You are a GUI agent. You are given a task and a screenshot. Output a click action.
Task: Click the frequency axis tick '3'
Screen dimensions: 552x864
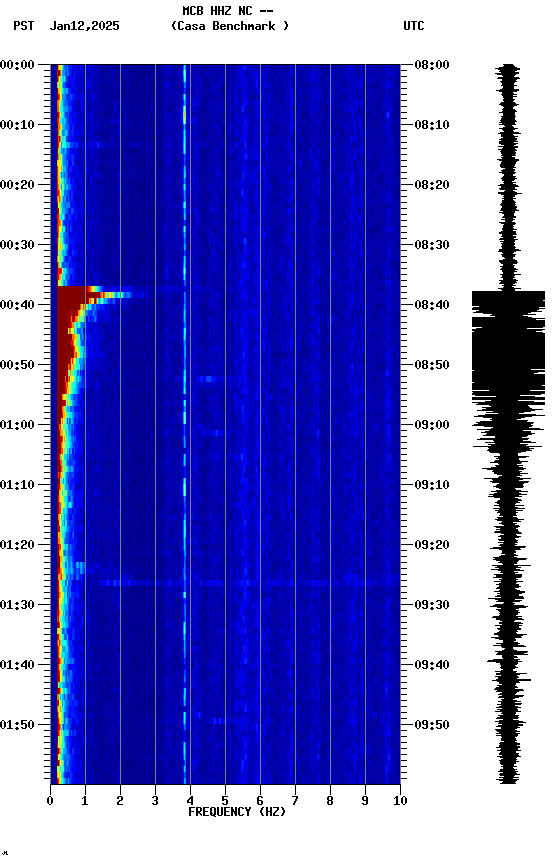point(155,802)
